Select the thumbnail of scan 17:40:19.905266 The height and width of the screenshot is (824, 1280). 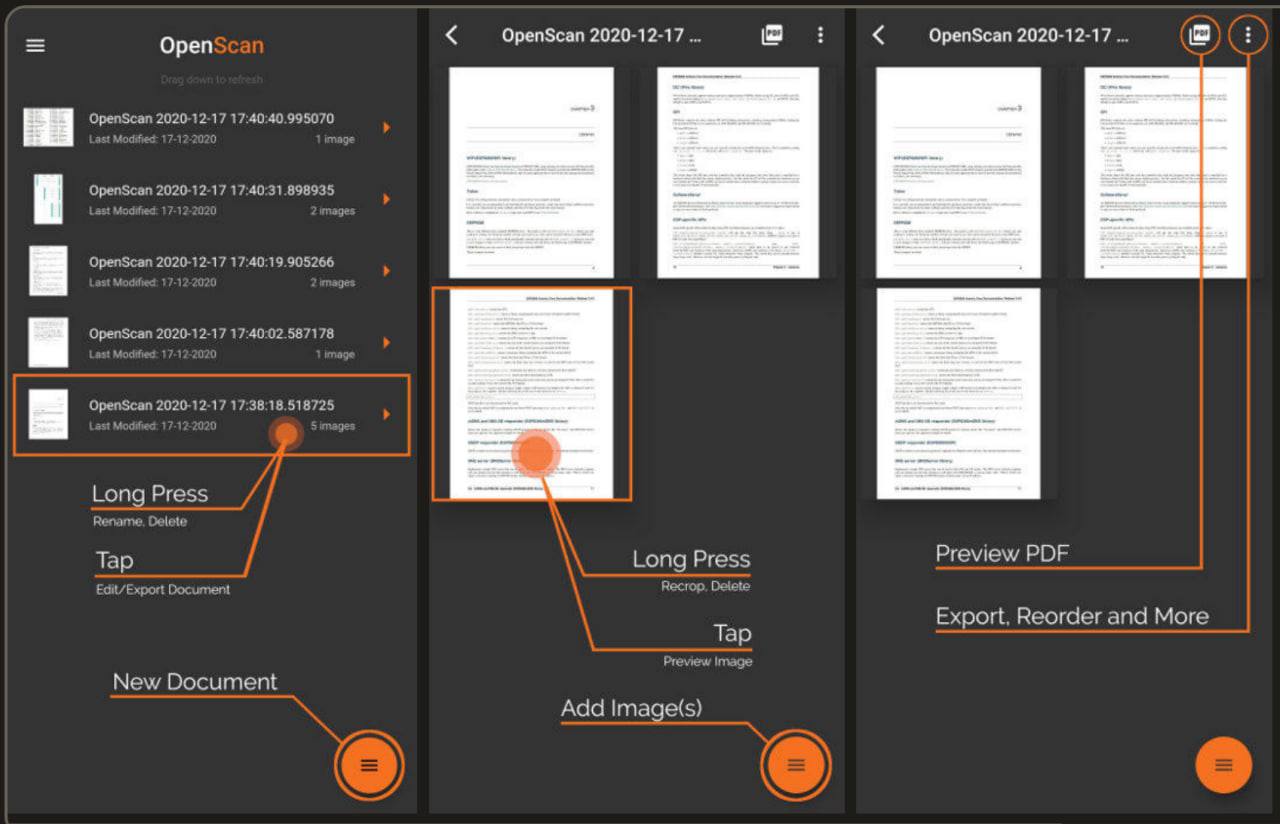(48, 271)
